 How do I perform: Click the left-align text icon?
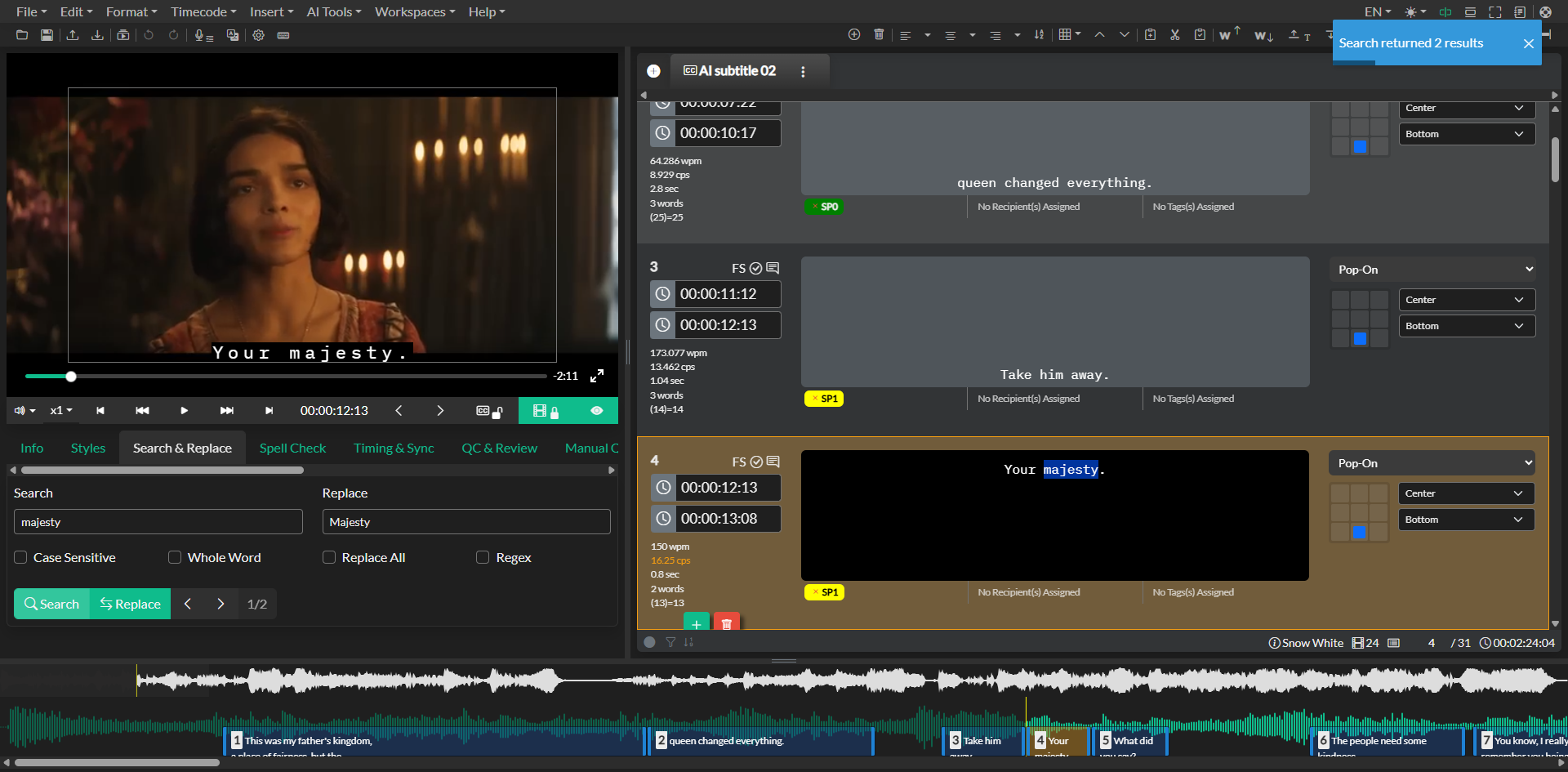click(905, 35)
